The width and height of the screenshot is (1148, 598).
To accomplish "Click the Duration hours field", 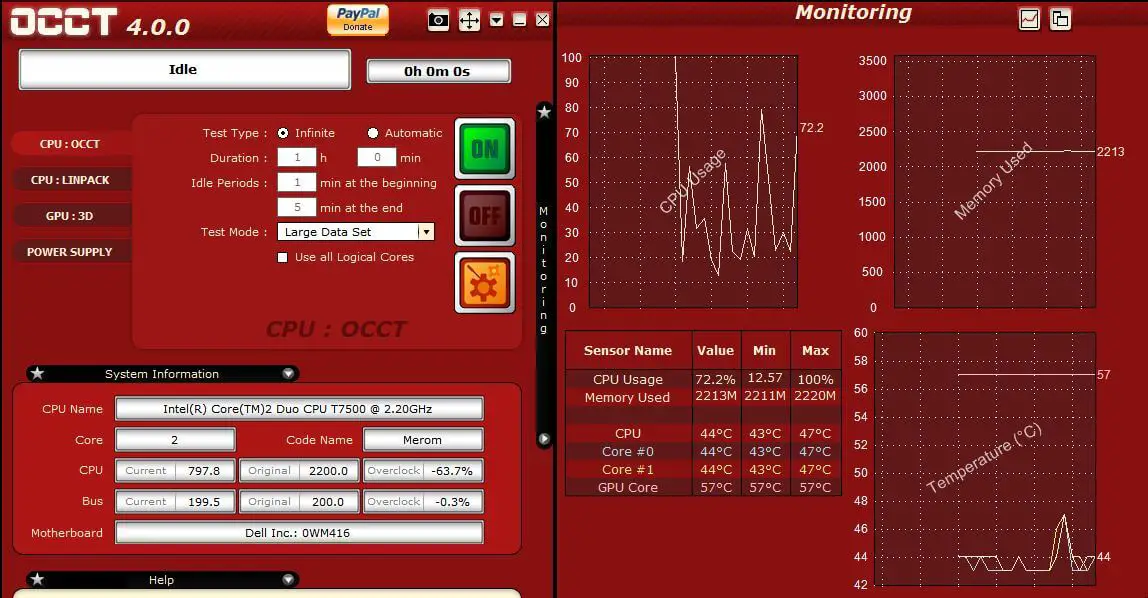I will click(297, 157).
